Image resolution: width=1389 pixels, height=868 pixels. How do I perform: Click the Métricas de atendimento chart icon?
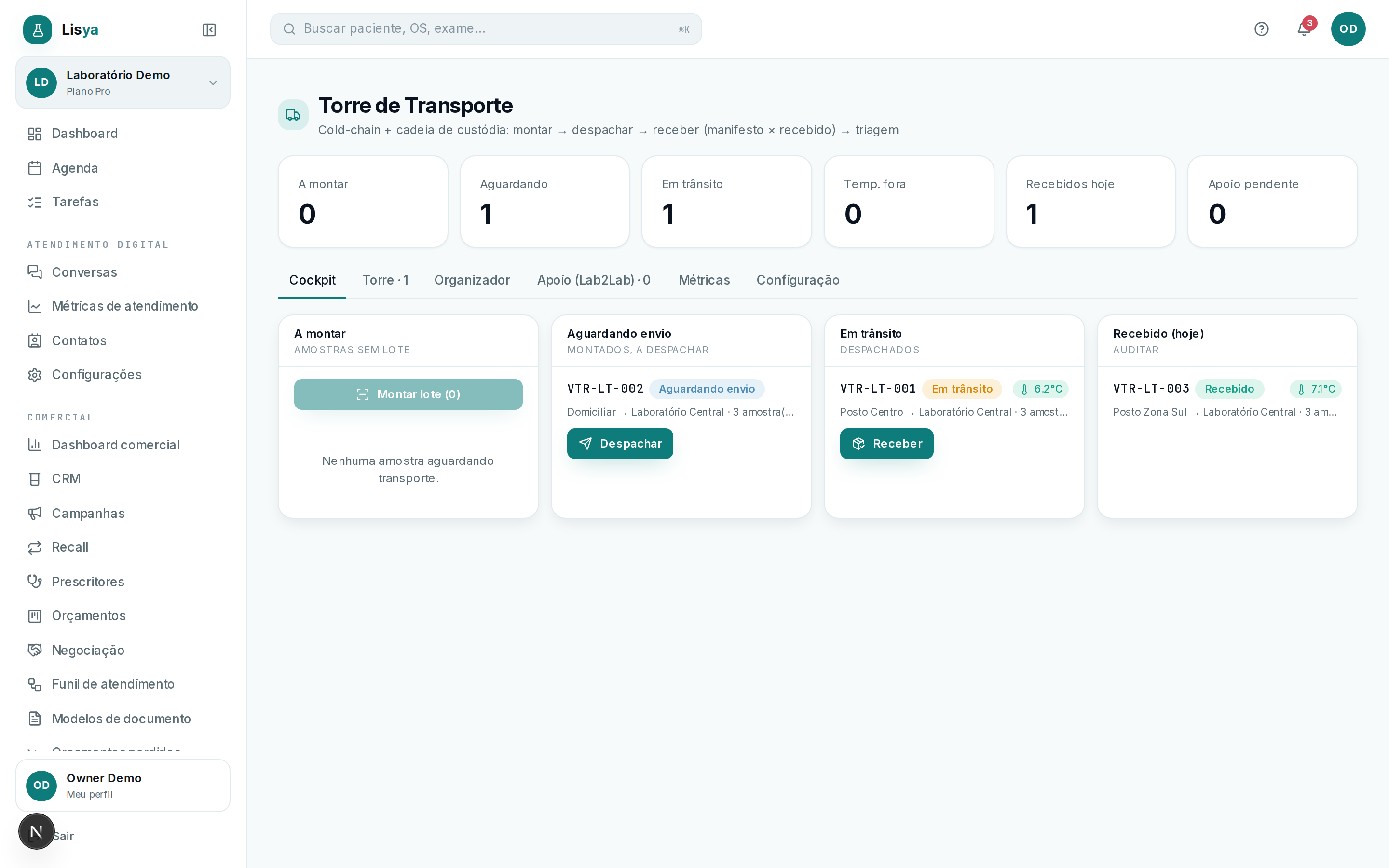point(34,307)
